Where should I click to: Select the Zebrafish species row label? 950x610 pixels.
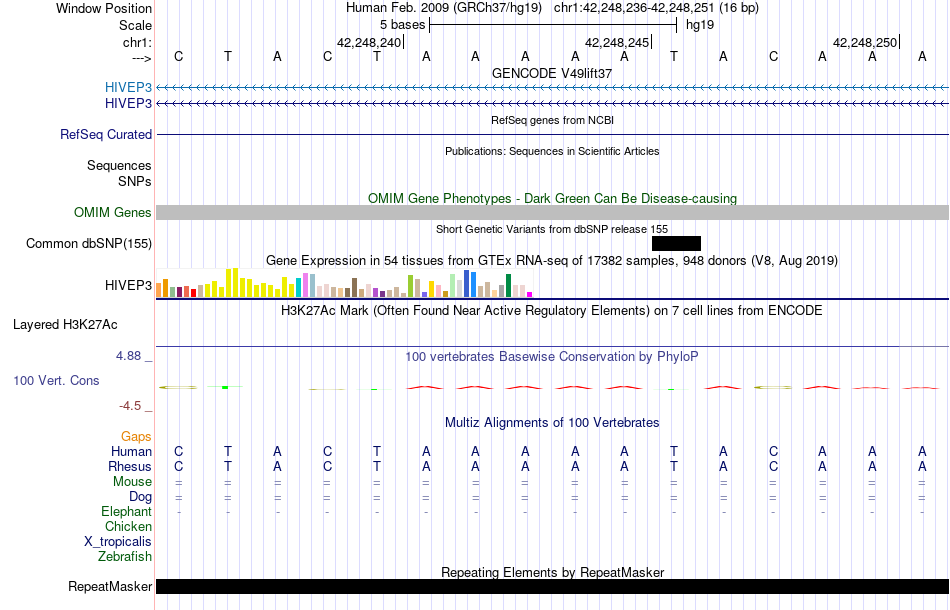(125, 556)
